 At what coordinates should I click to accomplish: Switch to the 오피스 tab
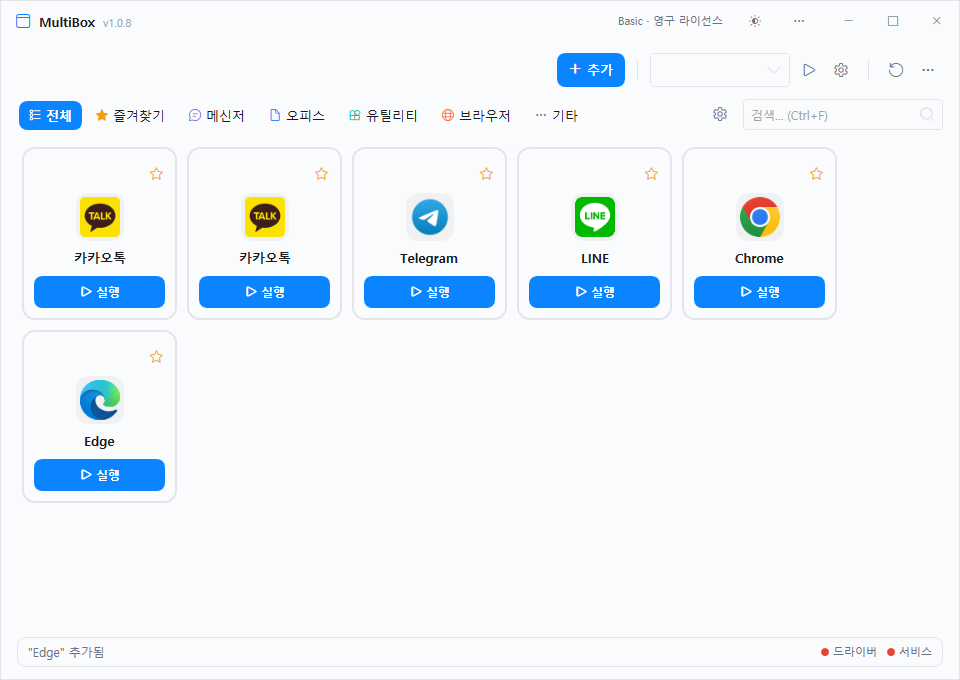click(297, 116)
